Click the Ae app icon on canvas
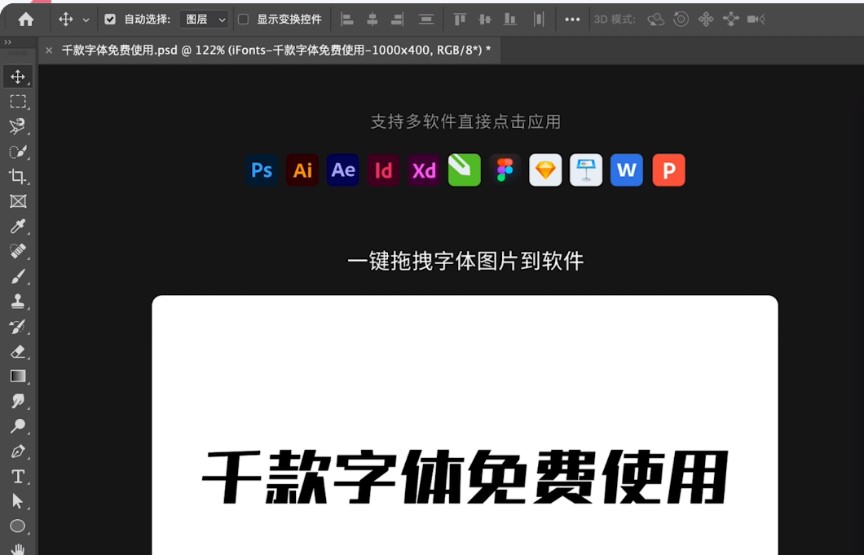Viewport: 864px width, 555px height. click(343, 170)
